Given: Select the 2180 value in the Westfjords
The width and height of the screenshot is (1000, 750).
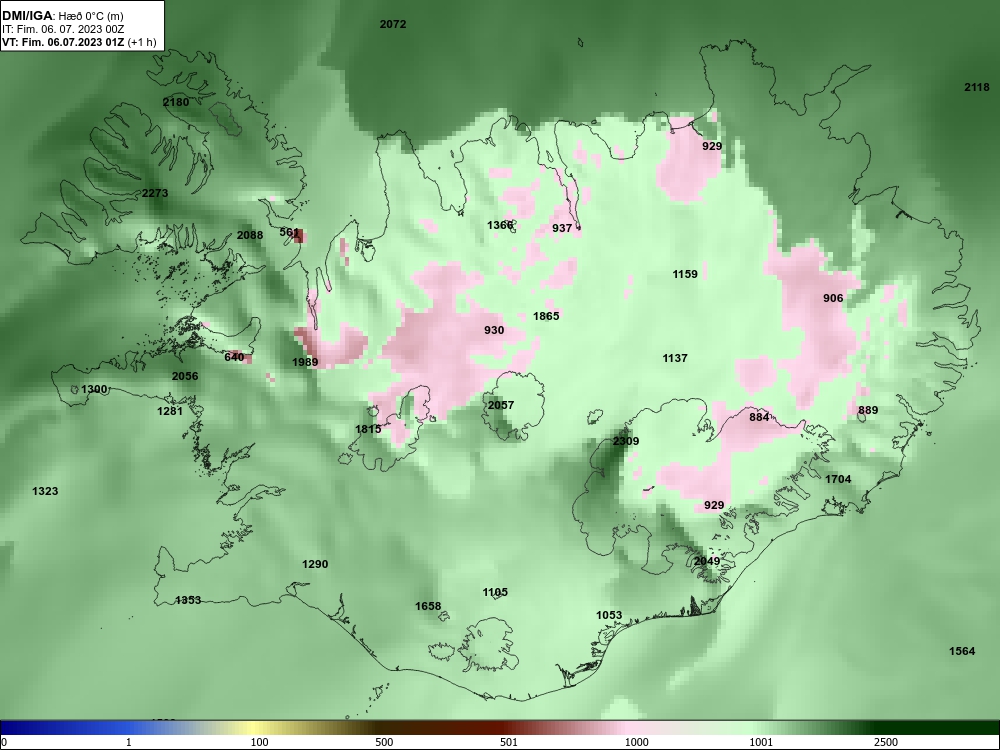Looking at the screenshot, I should (x=175, y=102).
